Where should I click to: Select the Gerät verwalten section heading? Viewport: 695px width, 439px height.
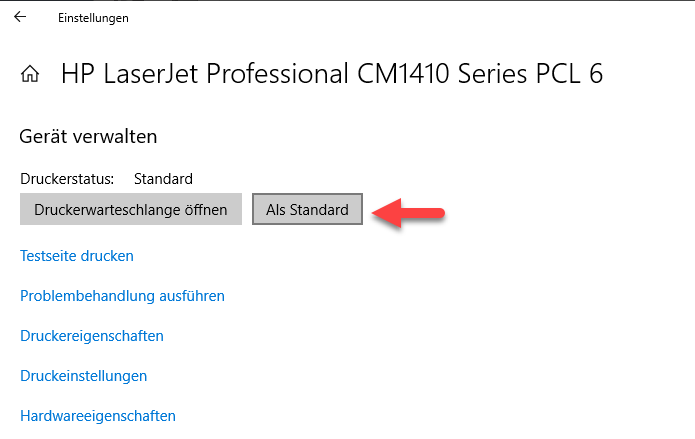[89, 137]
